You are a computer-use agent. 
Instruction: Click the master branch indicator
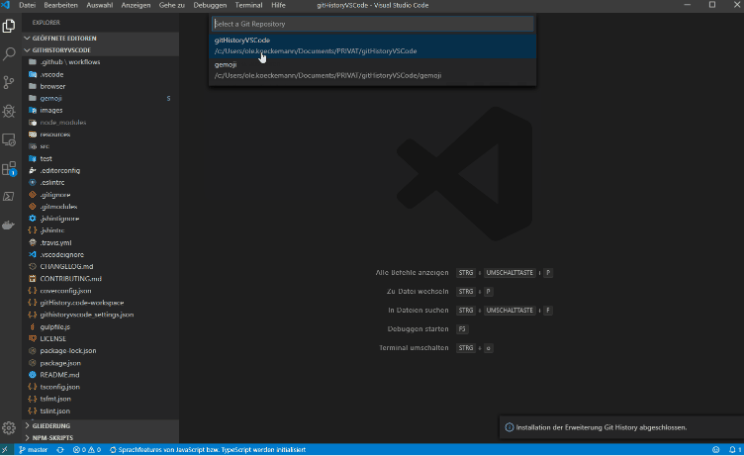click(33, 450)
